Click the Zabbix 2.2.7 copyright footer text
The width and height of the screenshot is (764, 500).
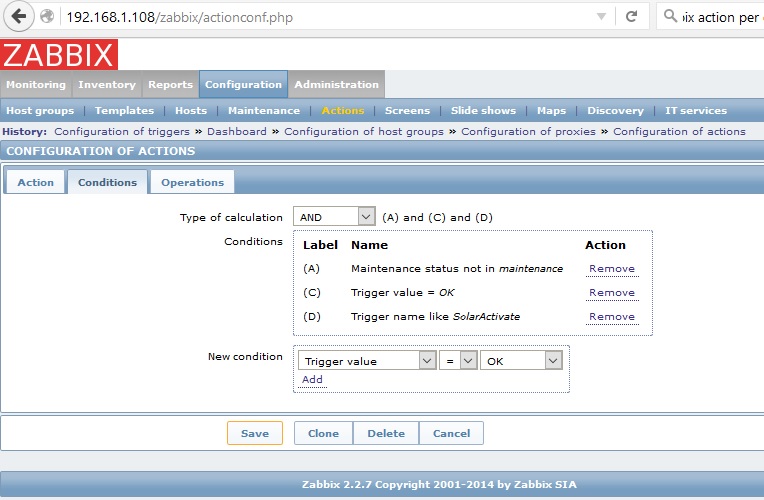[x=439, y=484]
